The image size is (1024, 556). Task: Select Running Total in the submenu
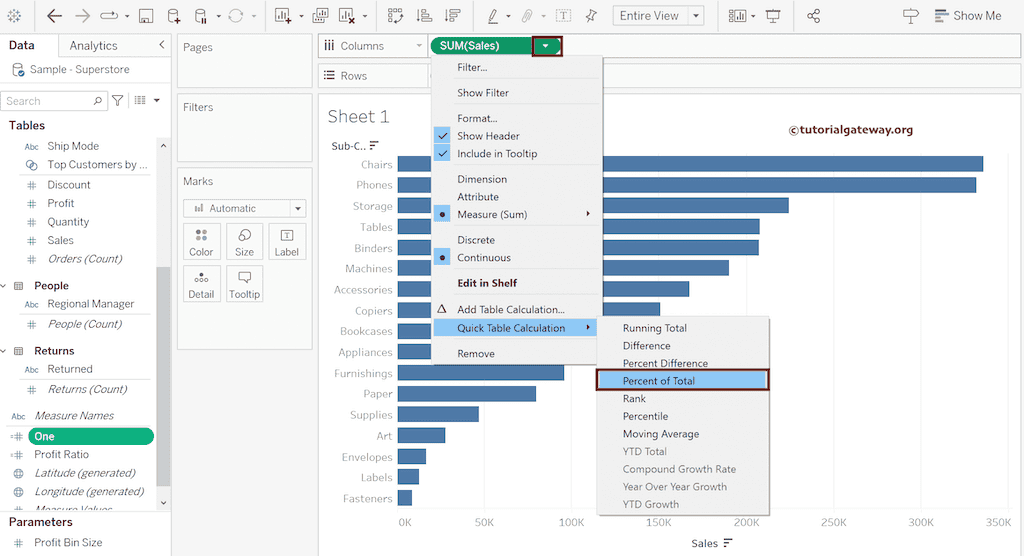(x=654, y=328)
